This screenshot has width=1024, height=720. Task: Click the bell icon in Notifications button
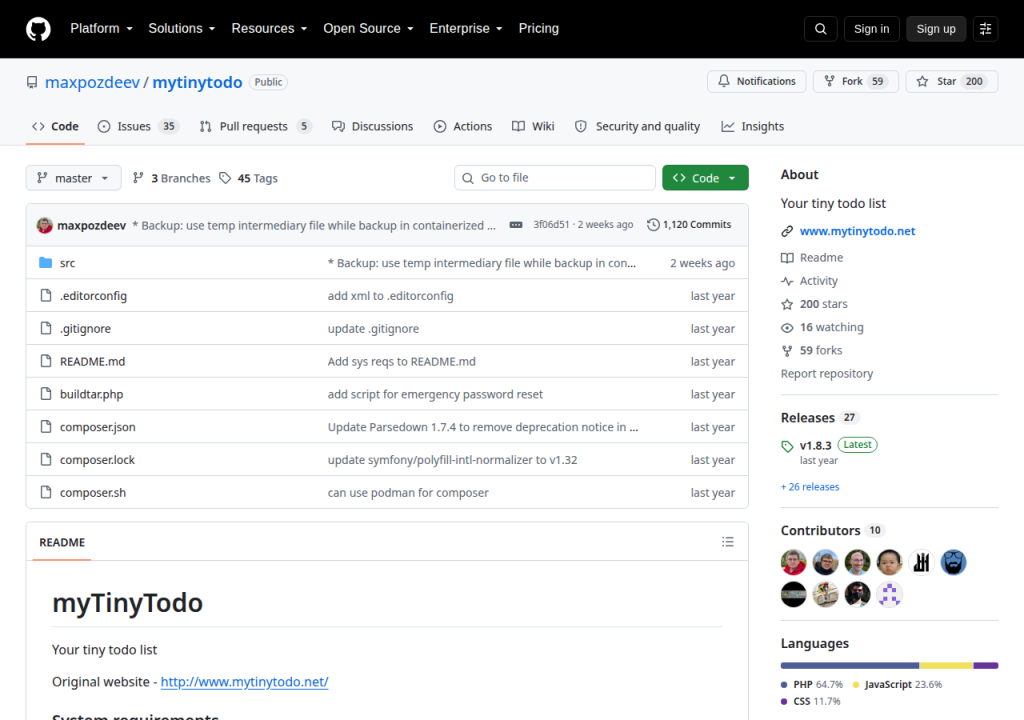(x=724, y=81)
